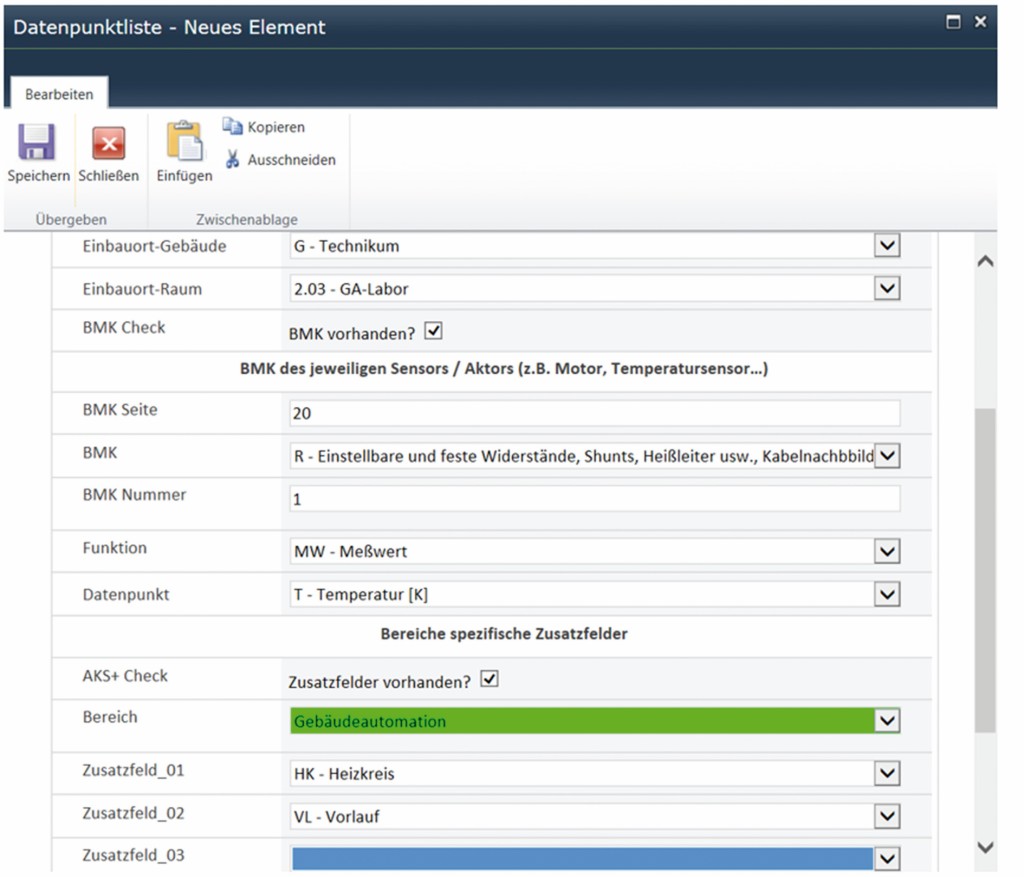Click the Speichern floppy disk icon

pos(38,143)
